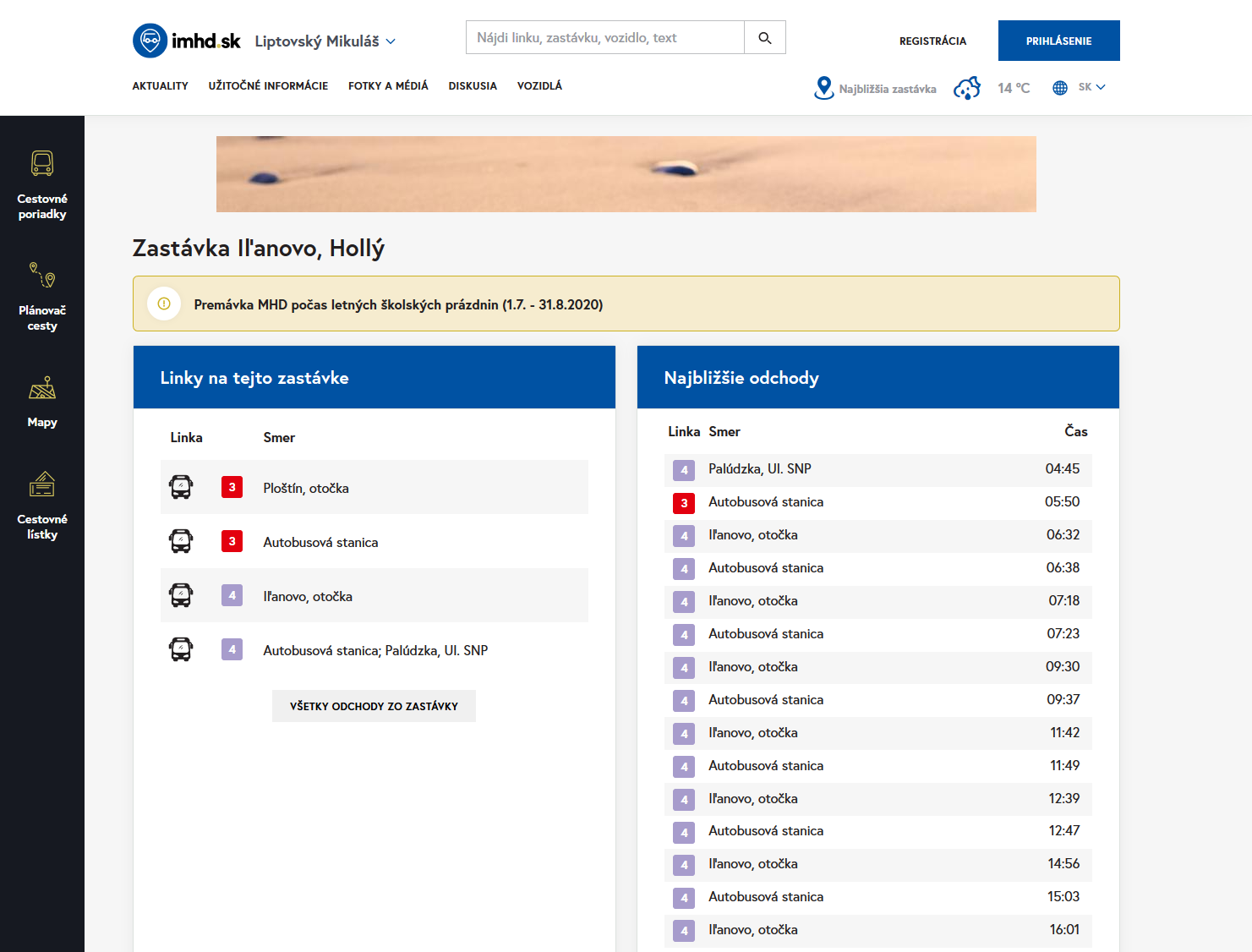Open the summer holidays MHD notice
This screenshot has width=1252, height=952.
point(398,304)
